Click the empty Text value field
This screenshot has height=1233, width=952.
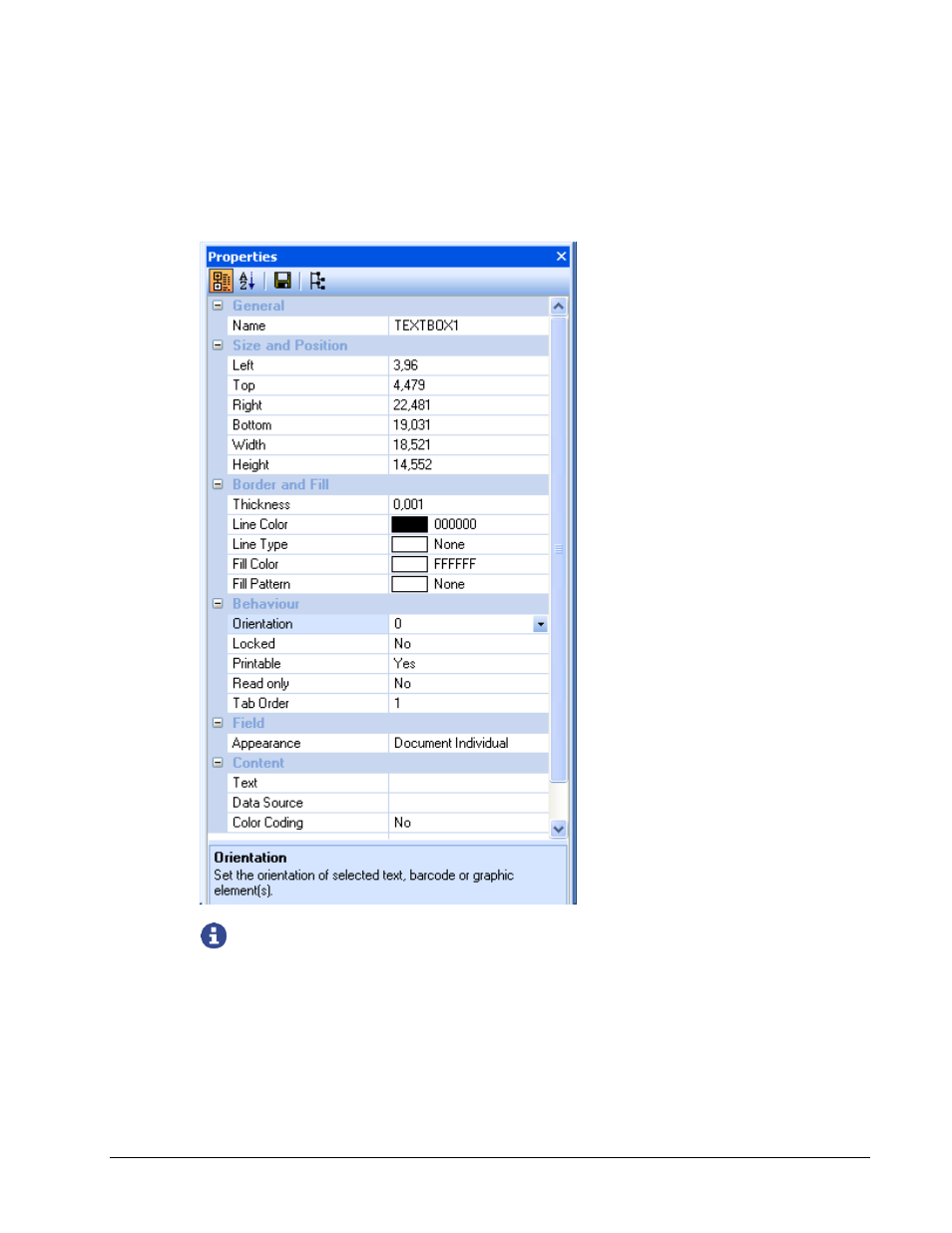(x=469, y=783)
